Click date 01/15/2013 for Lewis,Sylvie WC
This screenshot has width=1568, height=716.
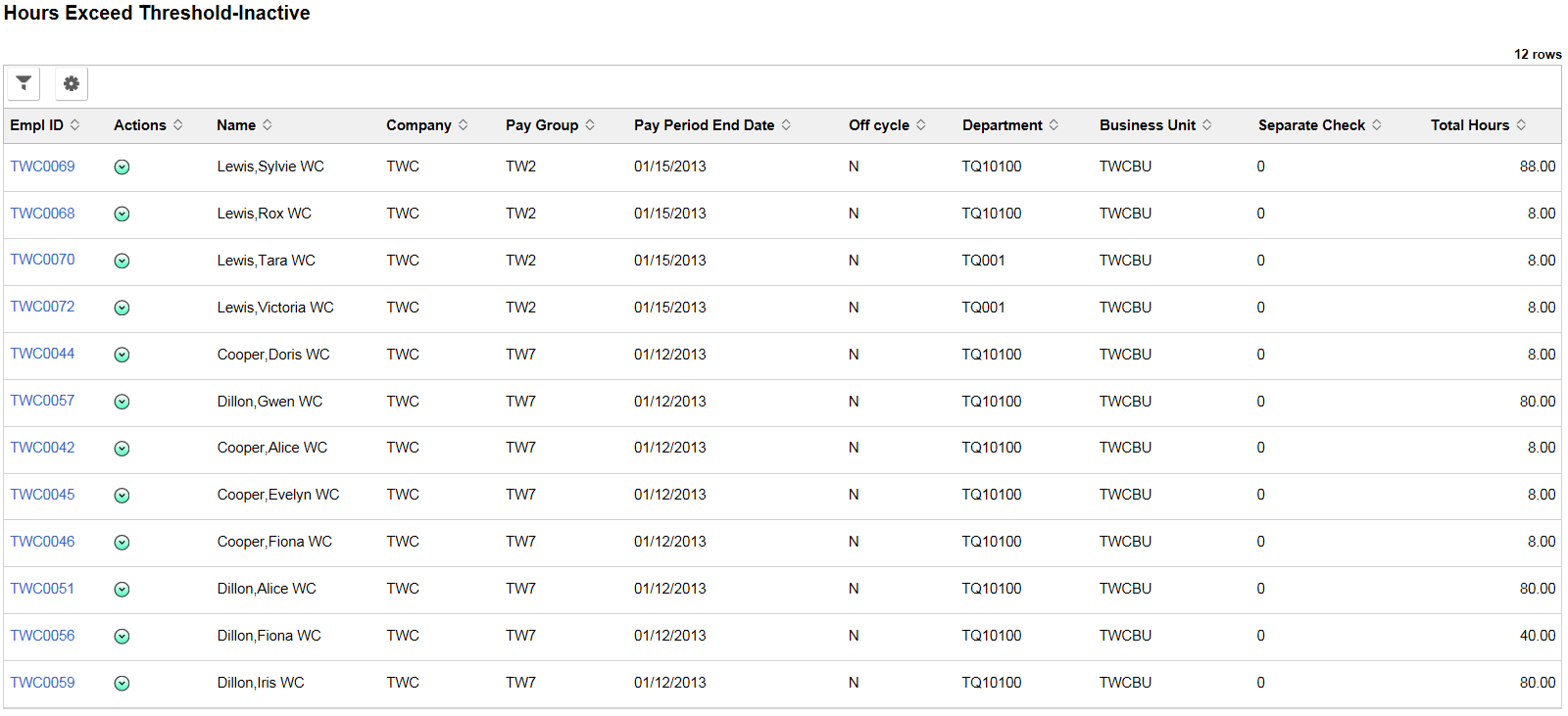[669, 167]
